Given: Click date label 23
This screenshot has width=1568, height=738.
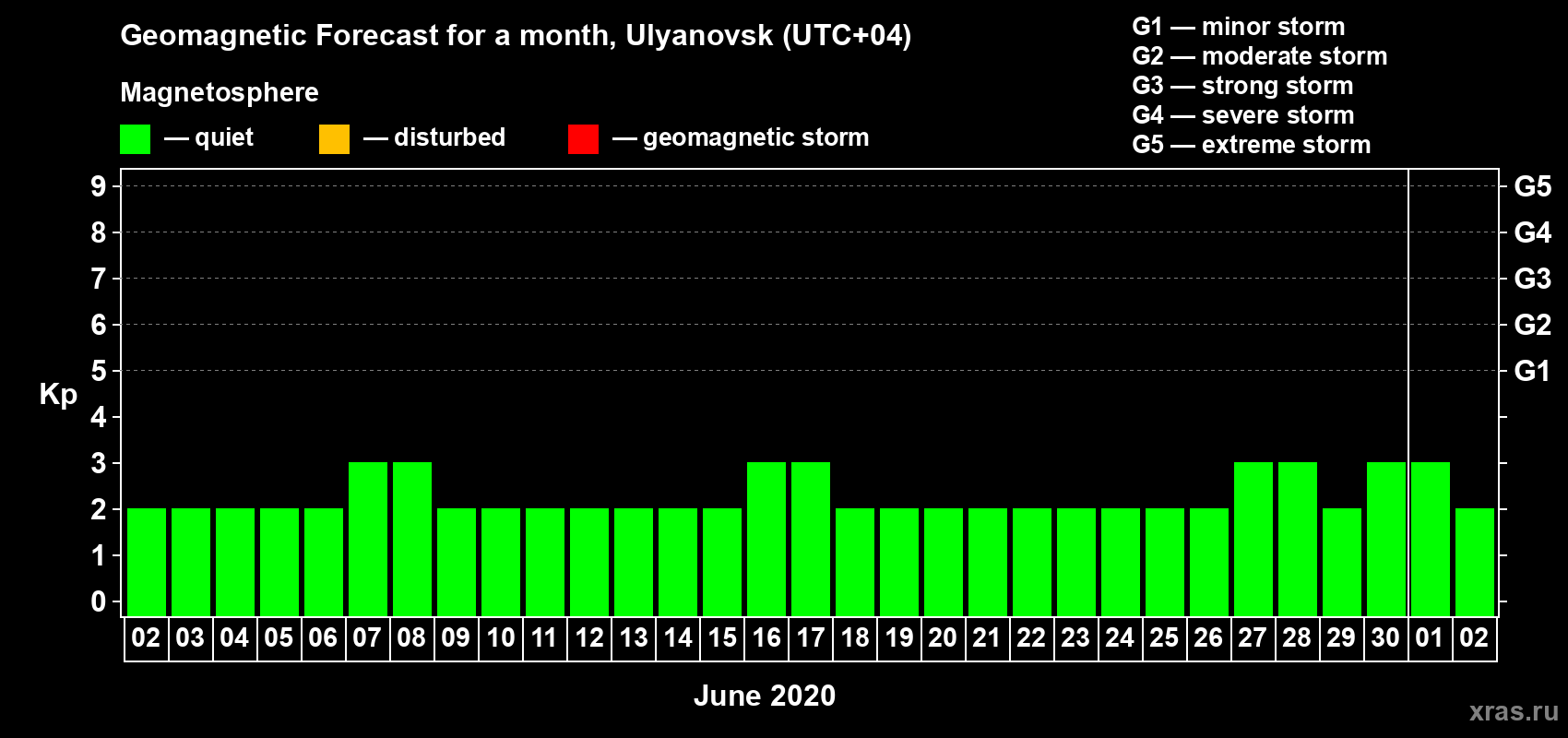Looking at the screenshot, I should tap(1075, 637).
